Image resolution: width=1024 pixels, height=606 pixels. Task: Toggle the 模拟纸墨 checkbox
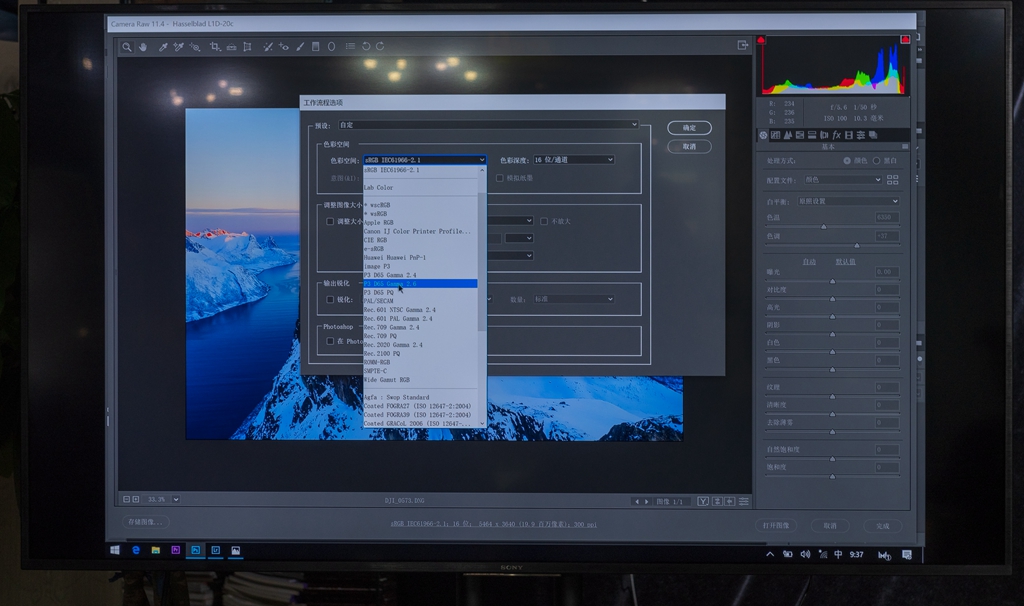(x=500, y=178)
